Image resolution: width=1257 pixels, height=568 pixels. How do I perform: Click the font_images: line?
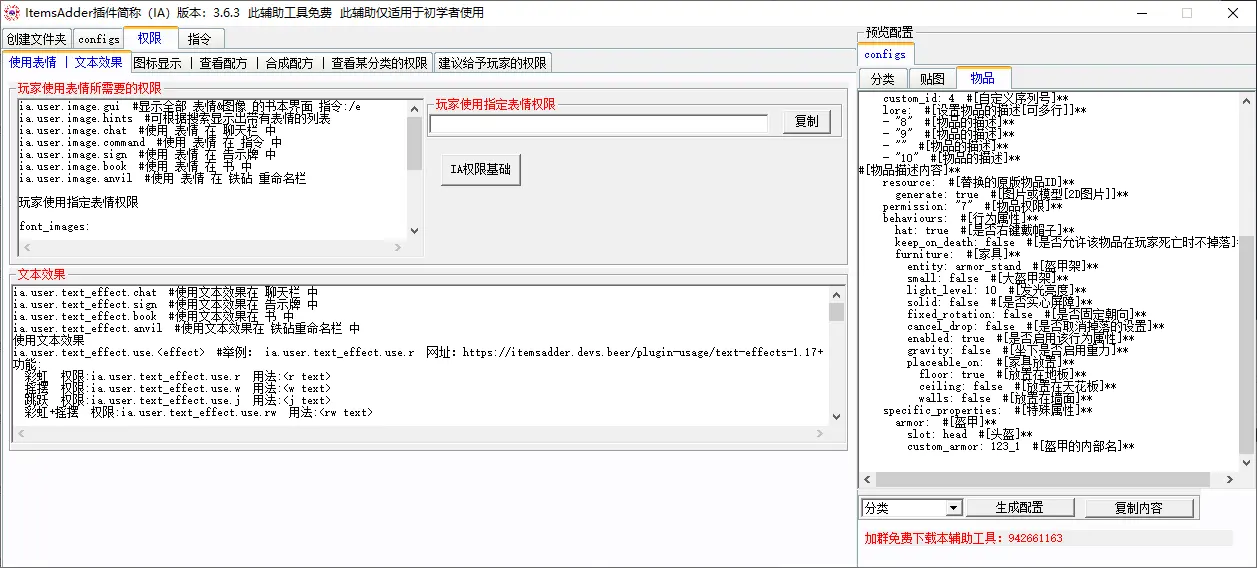pyautogui.click(x=54, y=226)
